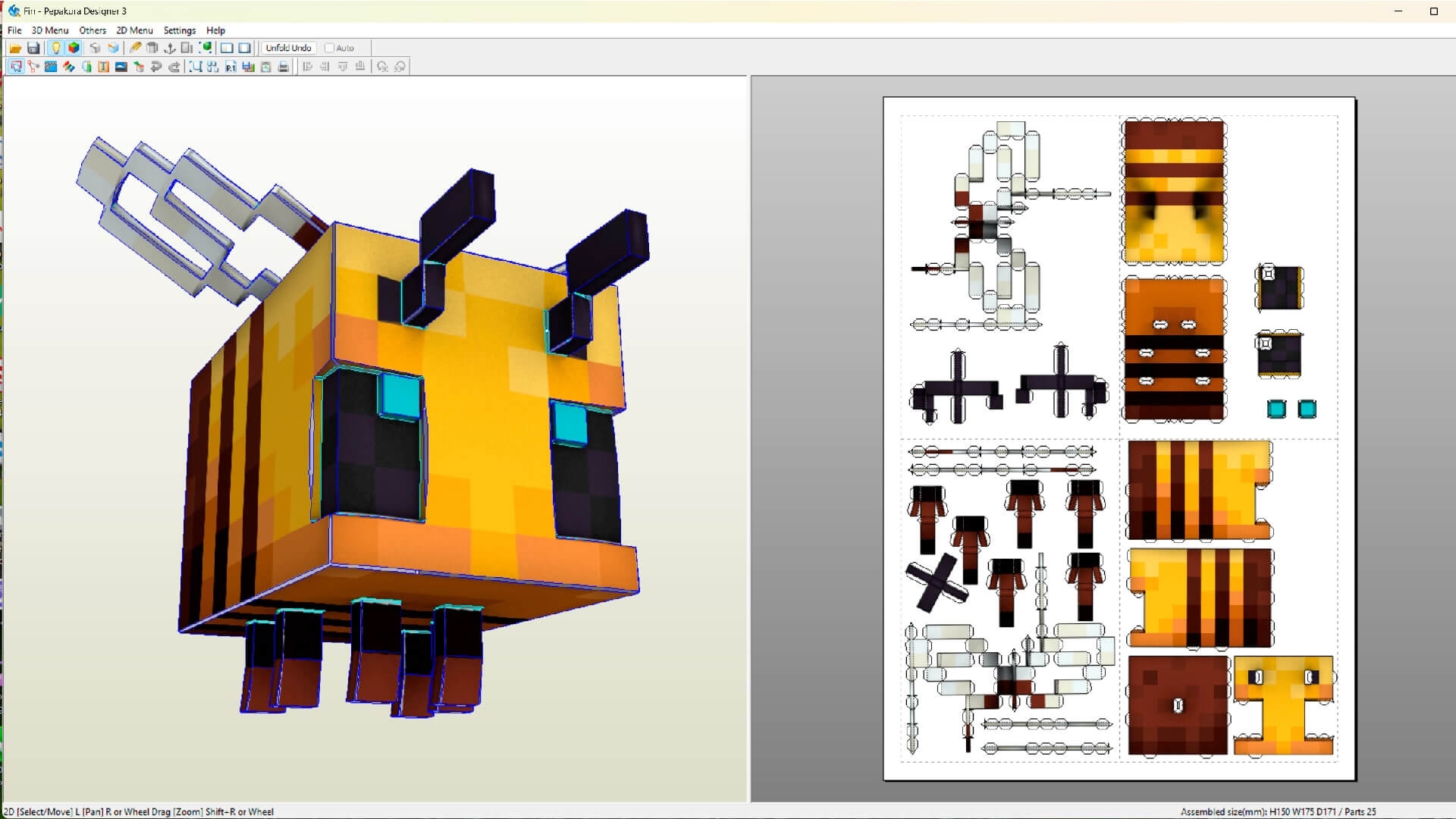Image resolution: width=1456 pixels, height=819 pixels.
Task: Click the bee's striped top pattern piece
Action: (1173, 190)
